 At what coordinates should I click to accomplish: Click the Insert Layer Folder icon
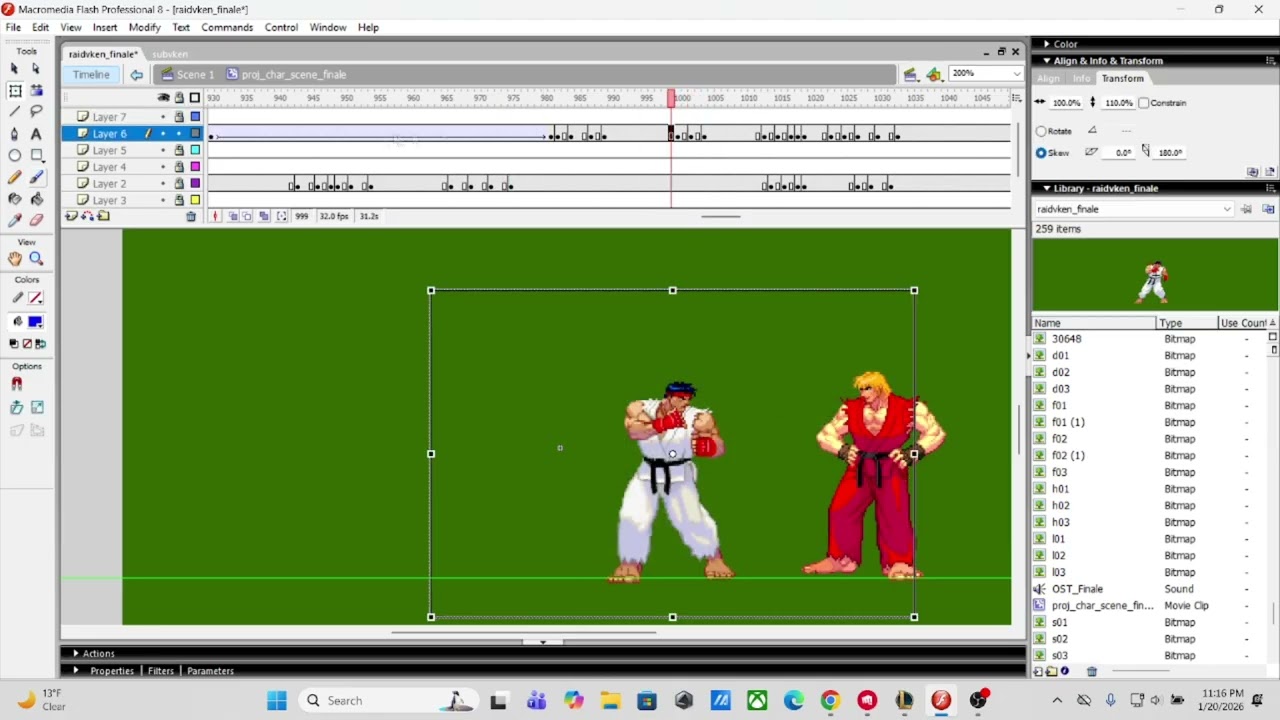[104, 216]
